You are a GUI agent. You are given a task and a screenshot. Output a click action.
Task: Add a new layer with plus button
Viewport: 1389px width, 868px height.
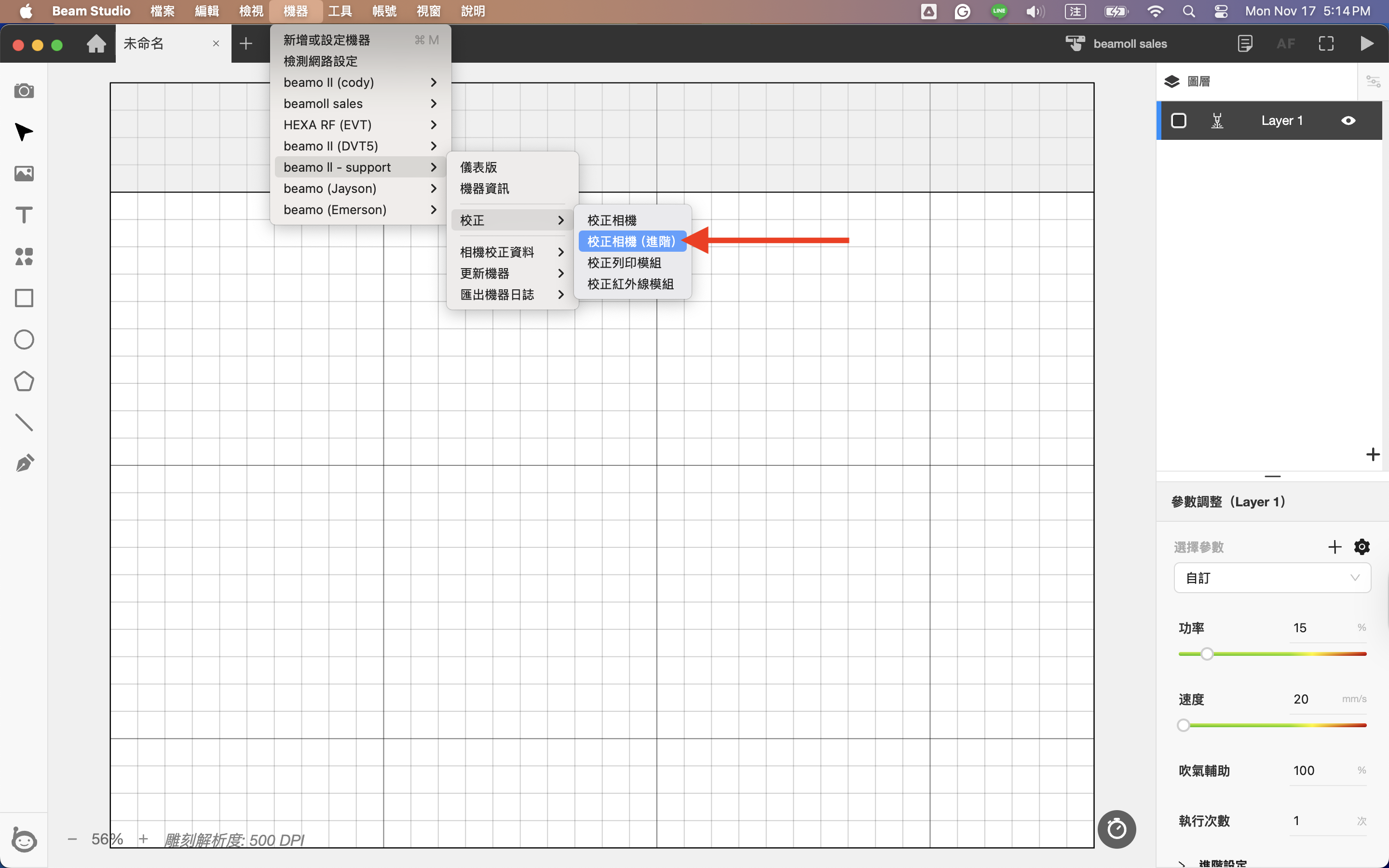click(1372, 454)
